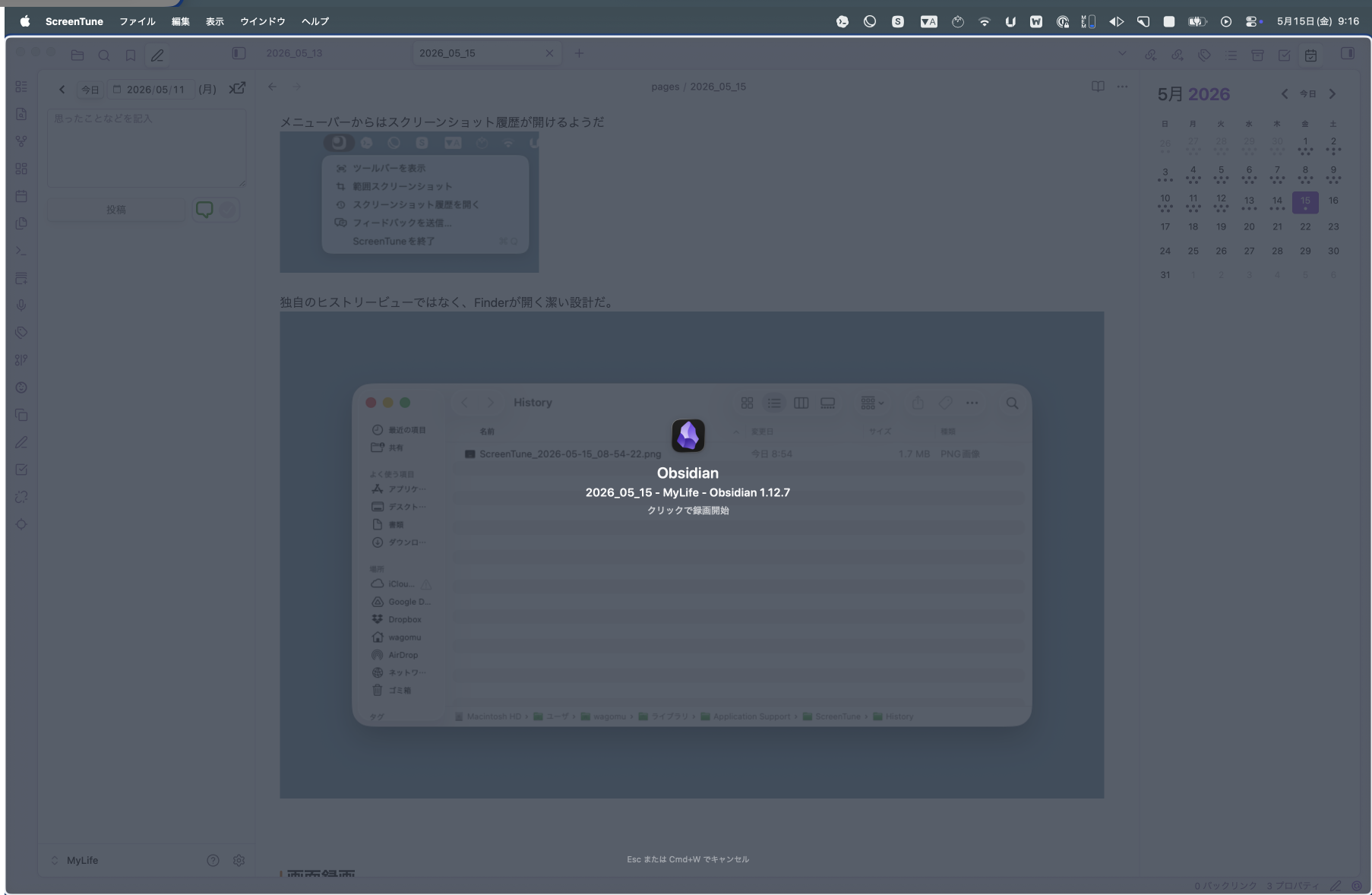
Task: Open the file explorer folder tab
Action: [x=77, y=55]
